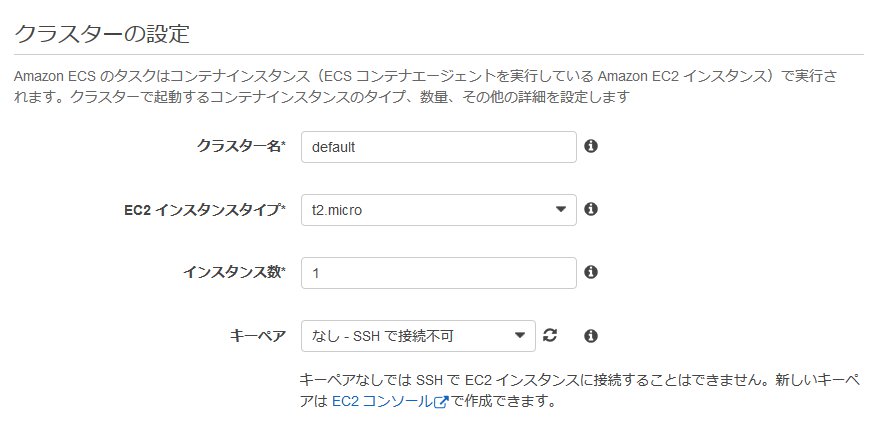Focus the cluster name field containing default
887x421 pixels.
(438, 147)
